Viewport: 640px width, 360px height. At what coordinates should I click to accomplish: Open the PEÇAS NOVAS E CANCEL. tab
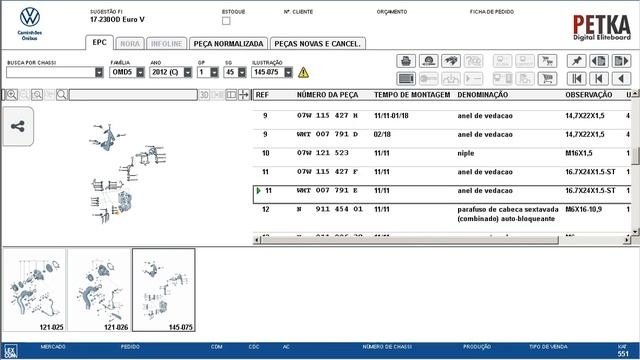pyautogui.click(x=318, y=44)
